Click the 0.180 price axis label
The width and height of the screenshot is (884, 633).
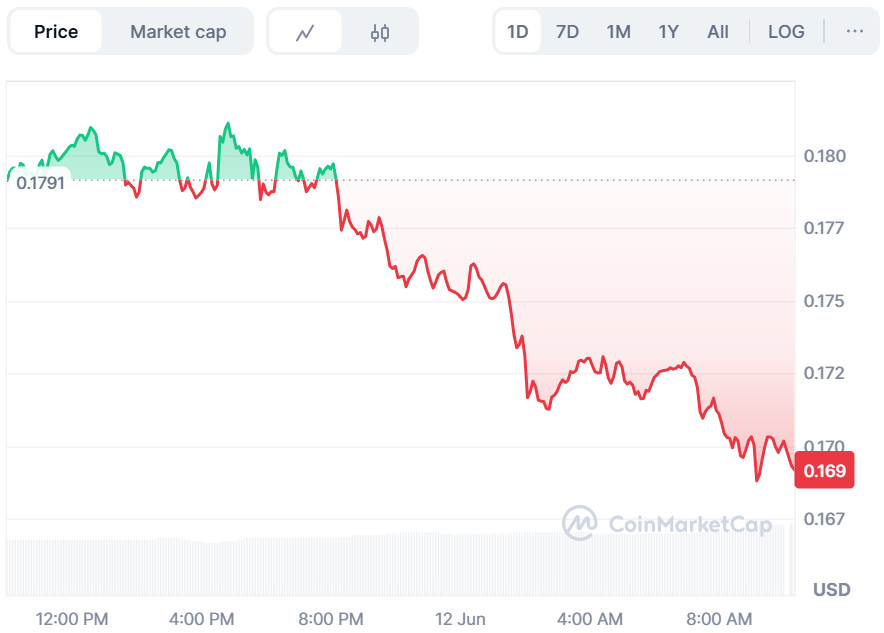[825, 156]
